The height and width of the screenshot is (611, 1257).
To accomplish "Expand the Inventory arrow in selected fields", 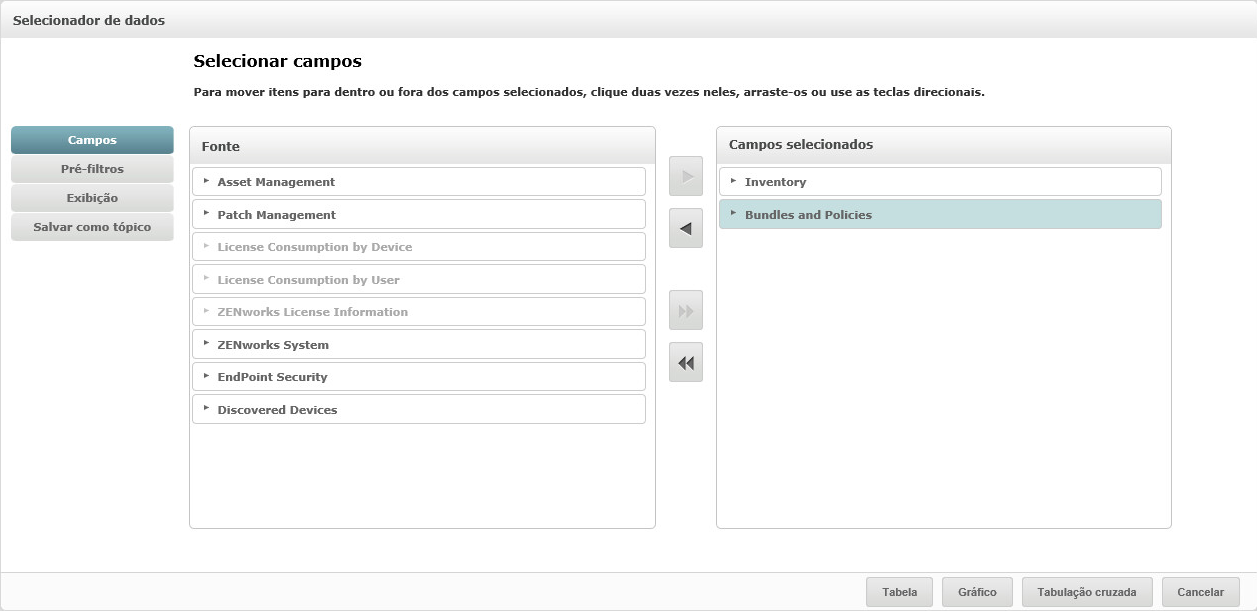I will coord(733,181).
